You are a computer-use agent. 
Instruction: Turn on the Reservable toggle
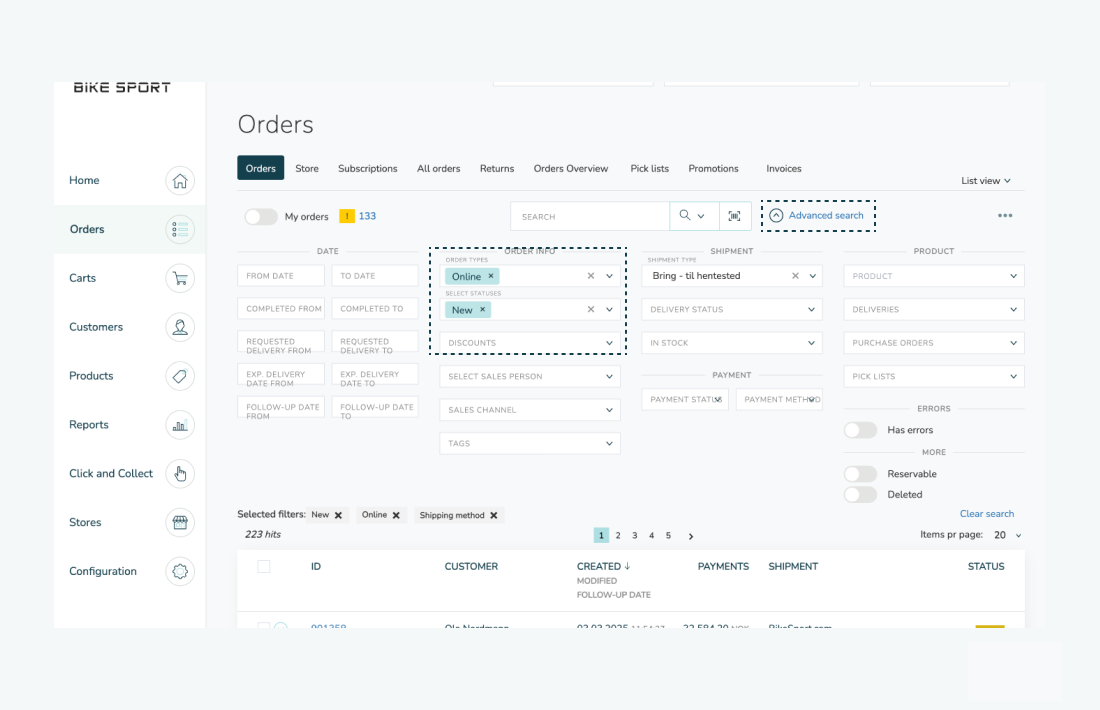point(860,474)
